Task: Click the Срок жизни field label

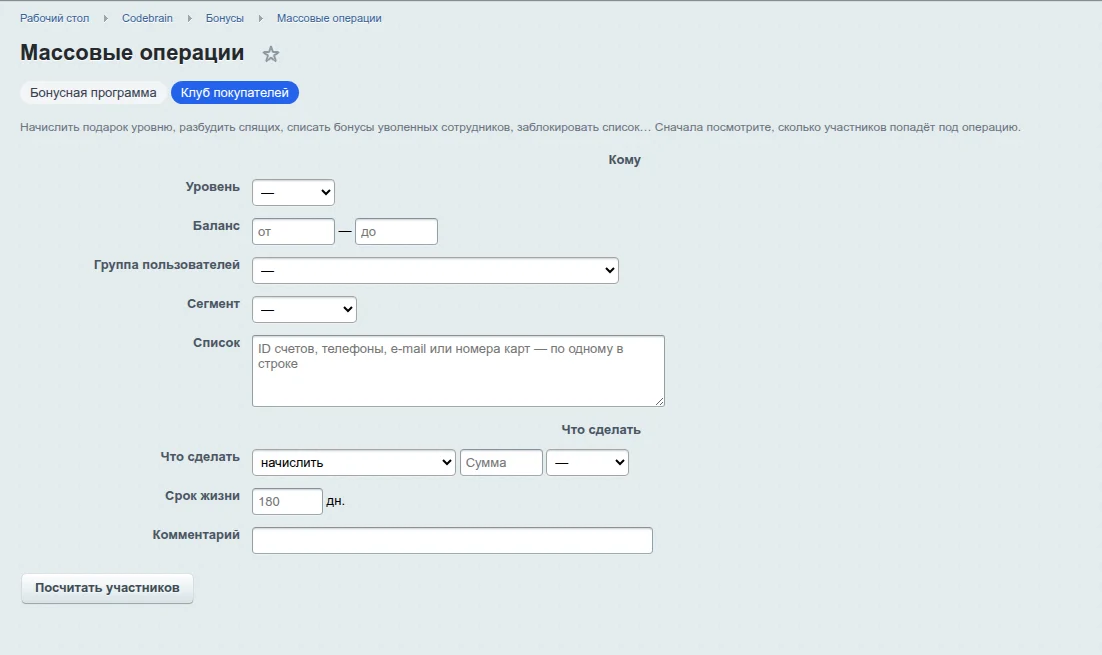Action: (202, 495)
